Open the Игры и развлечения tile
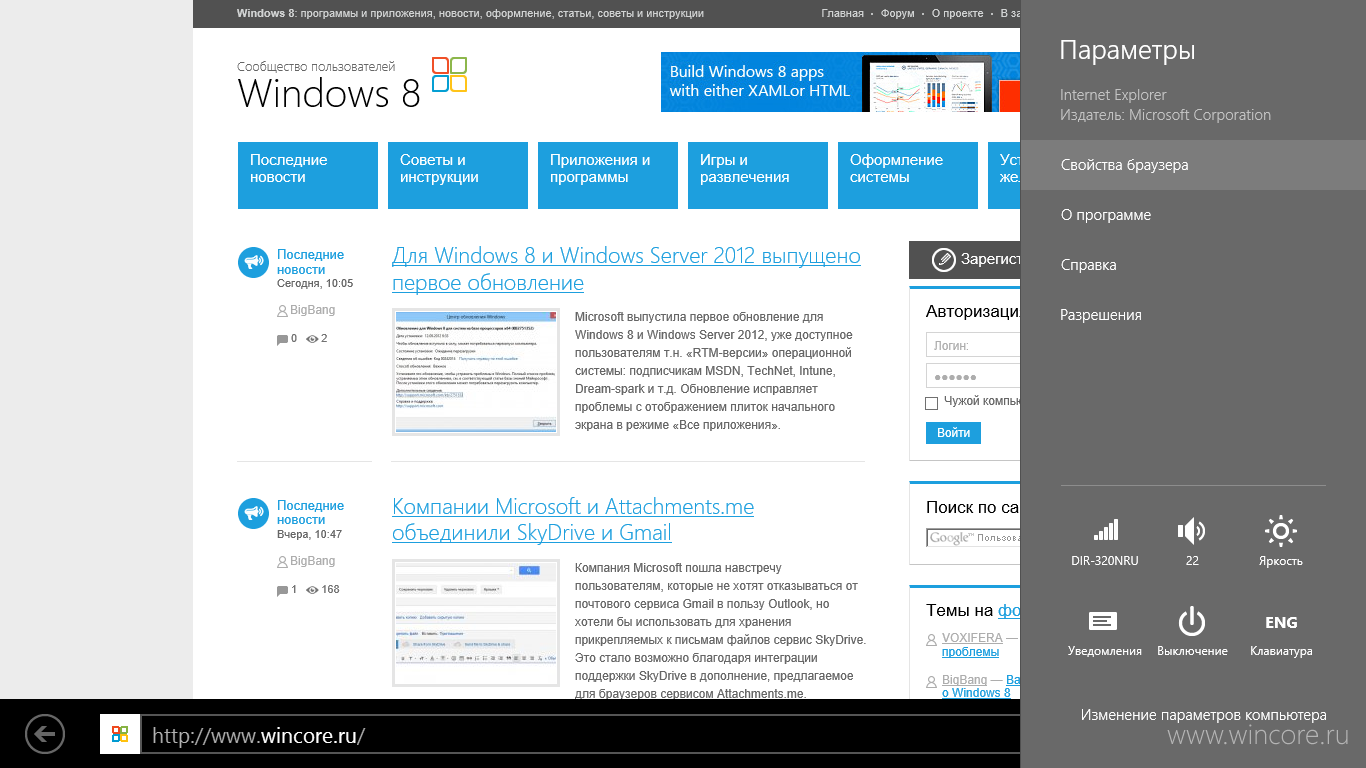Screen dimensions: 1366x768 tap(758, 175)
